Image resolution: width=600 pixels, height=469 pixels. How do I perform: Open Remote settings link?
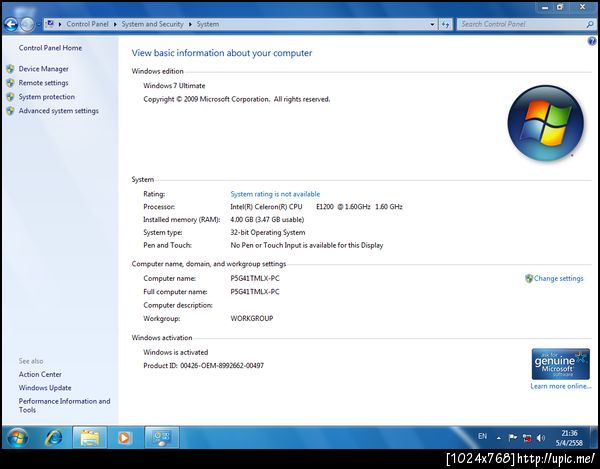click(x=43, y=83)
